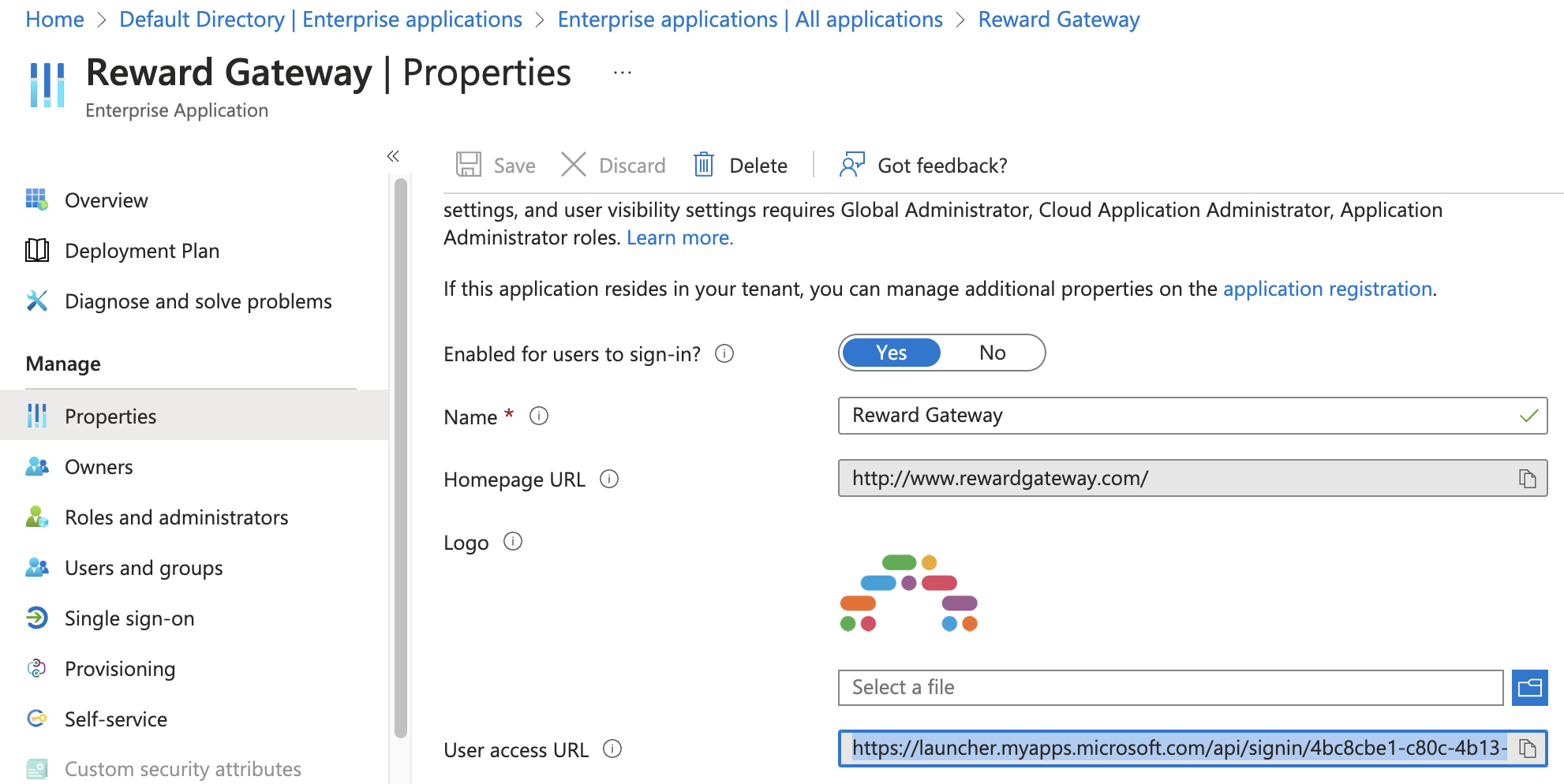This screenshot has width=1564, height=784.
Task: Click the Discard button label
Action: [x=632, y=166]
